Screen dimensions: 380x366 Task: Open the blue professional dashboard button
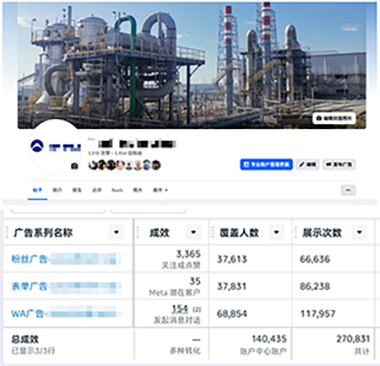click(x=266, y=164)
